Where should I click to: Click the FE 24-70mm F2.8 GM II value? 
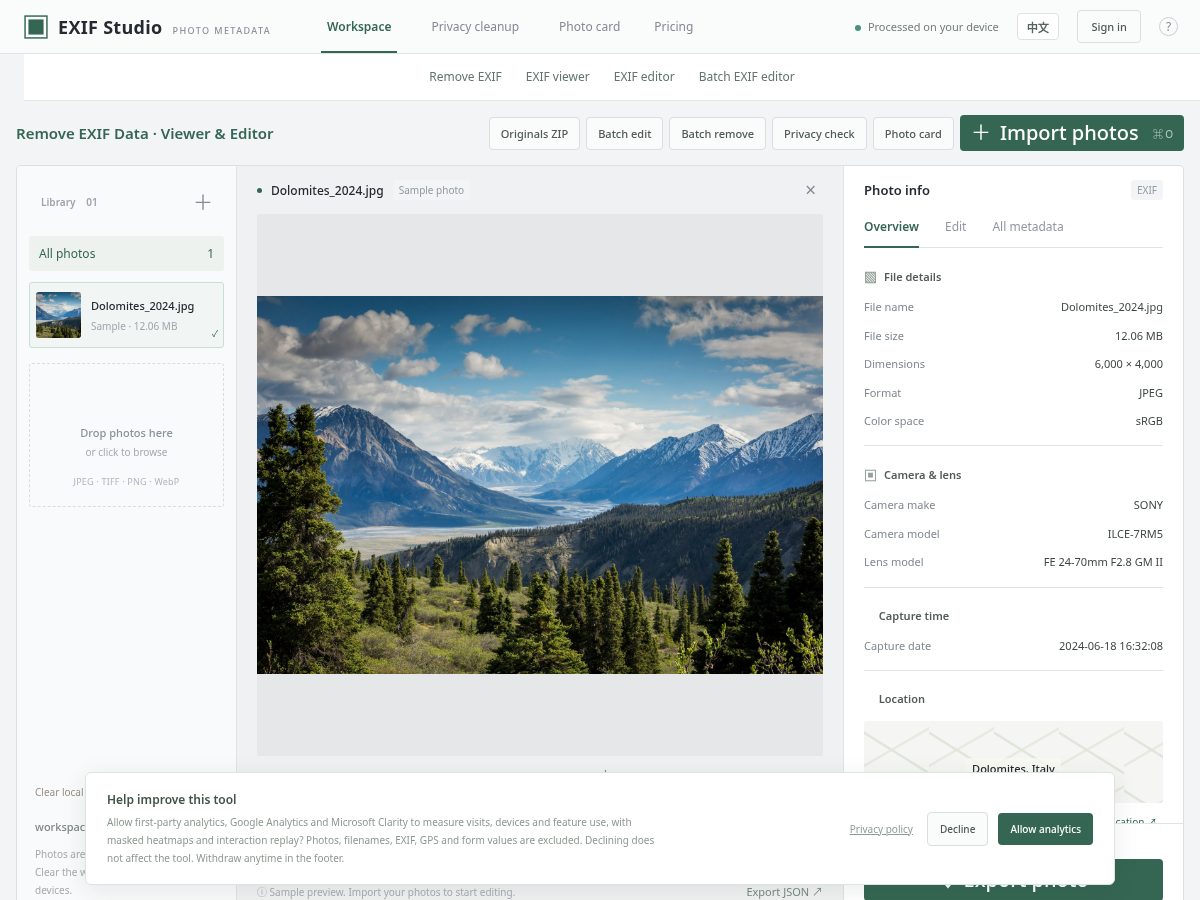[x=1103, y=562]
